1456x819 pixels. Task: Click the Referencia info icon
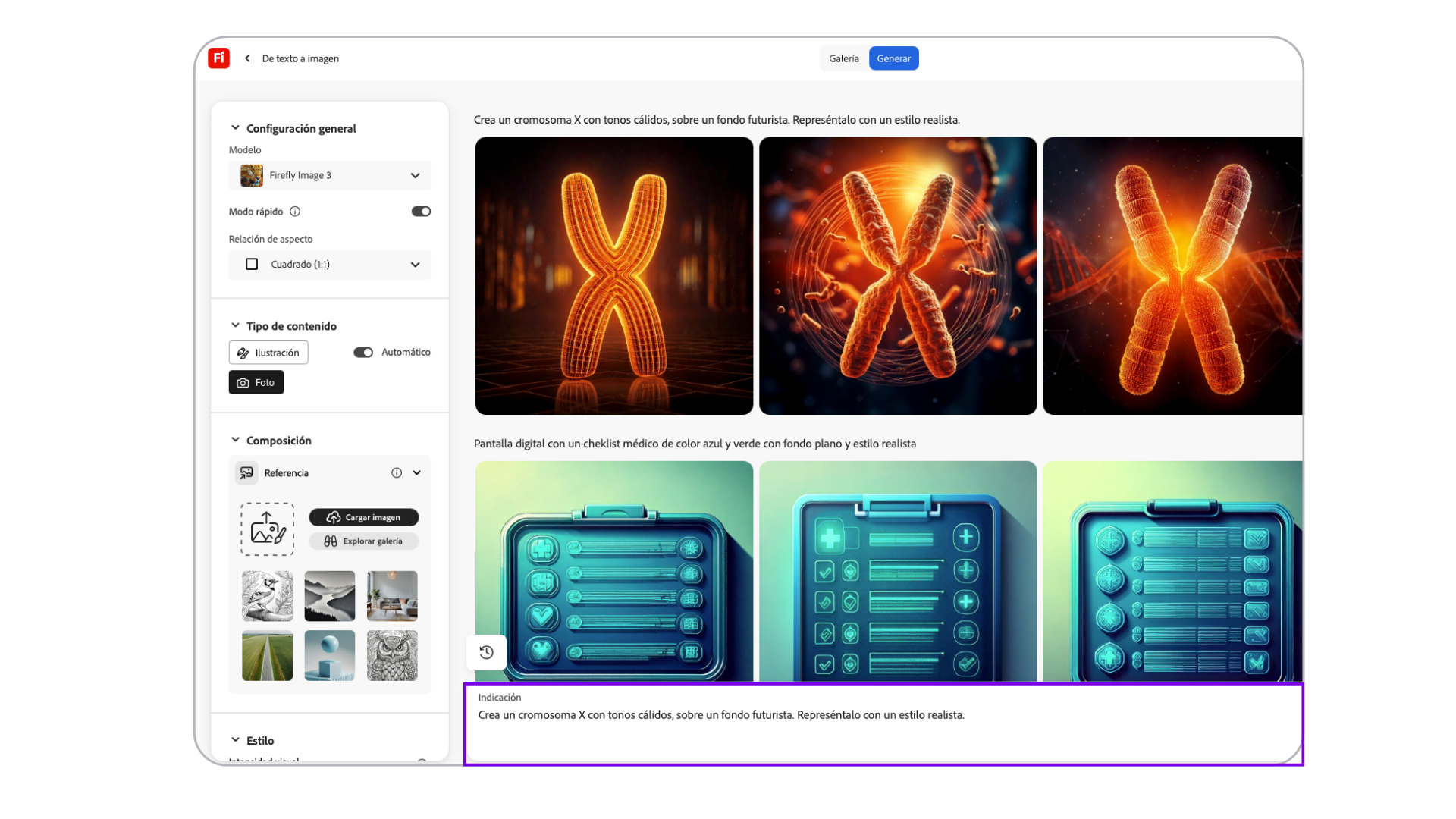[397, 472]
